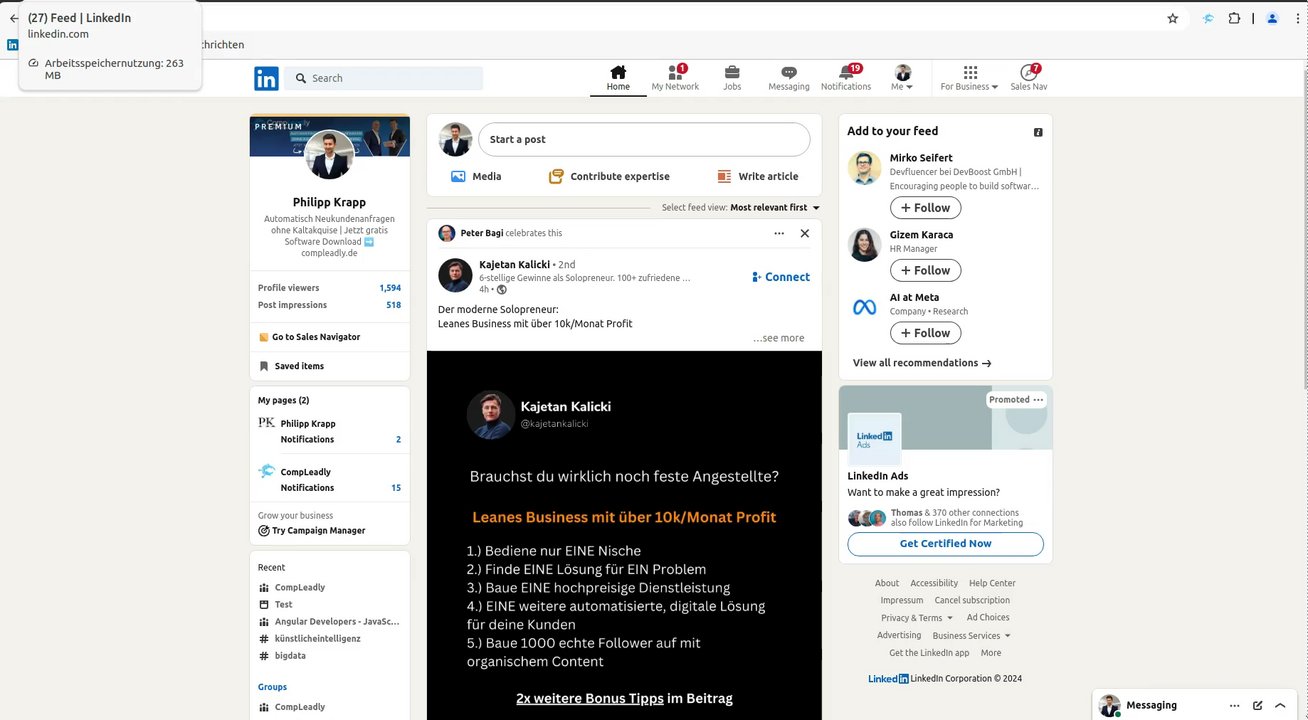Image resolution: width=1308 pixels, height=720 pixels.
Task: Dismiss Kajetan Kalicki post with X
Action: (x=805, y=233)
